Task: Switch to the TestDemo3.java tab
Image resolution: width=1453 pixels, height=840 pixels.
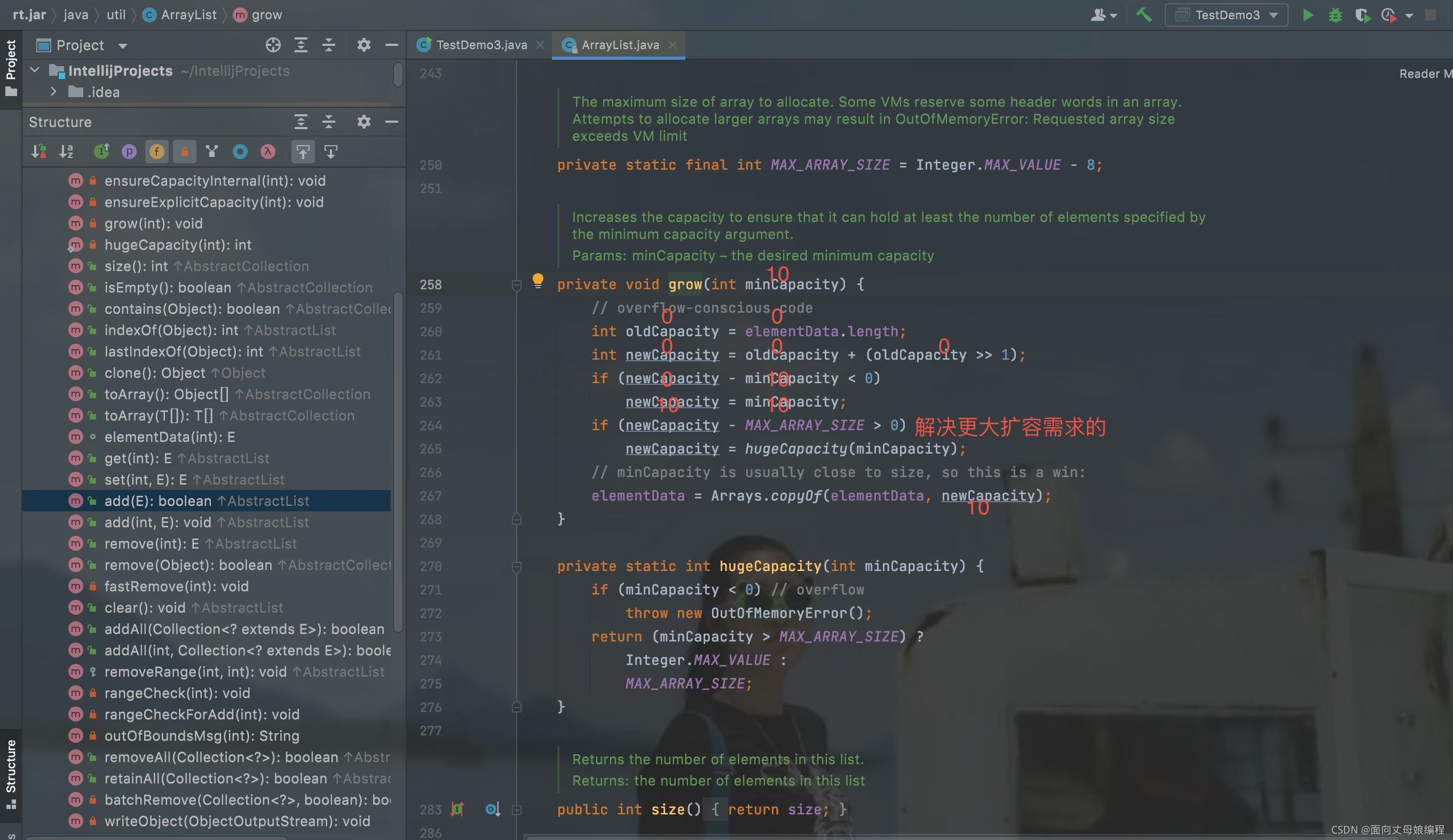Action: pyautogui.click(x=480, y=45)
